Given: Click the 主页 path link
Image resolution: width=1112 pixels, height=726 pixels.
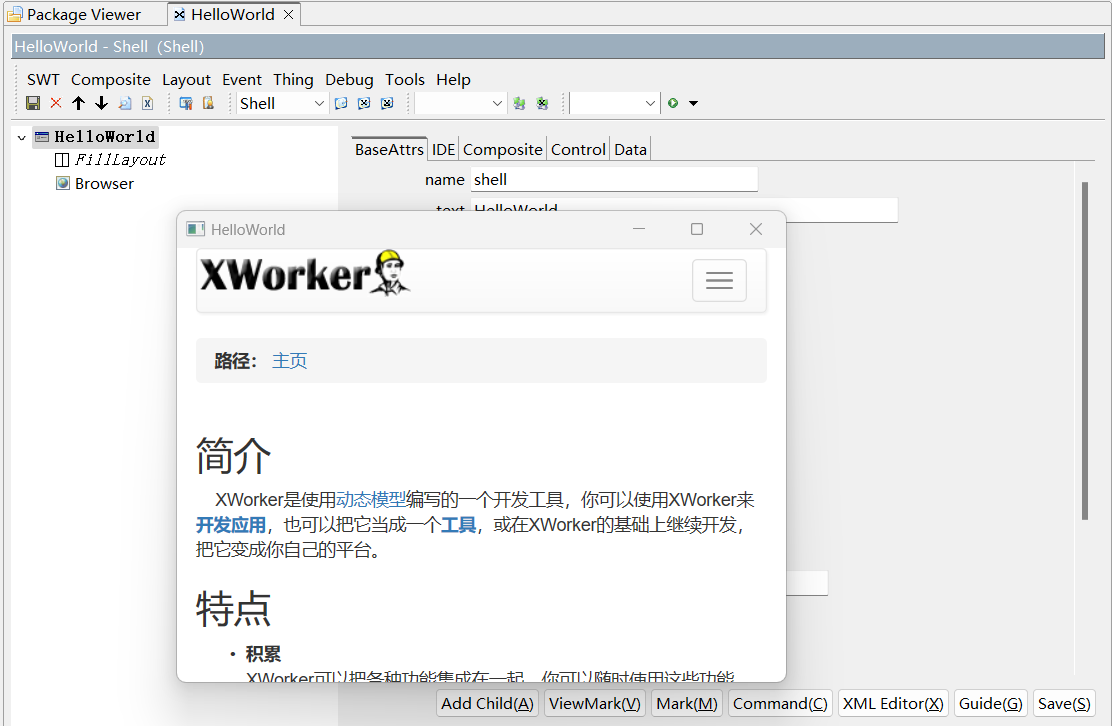Looking at the screenshot, I should (289, 360).
